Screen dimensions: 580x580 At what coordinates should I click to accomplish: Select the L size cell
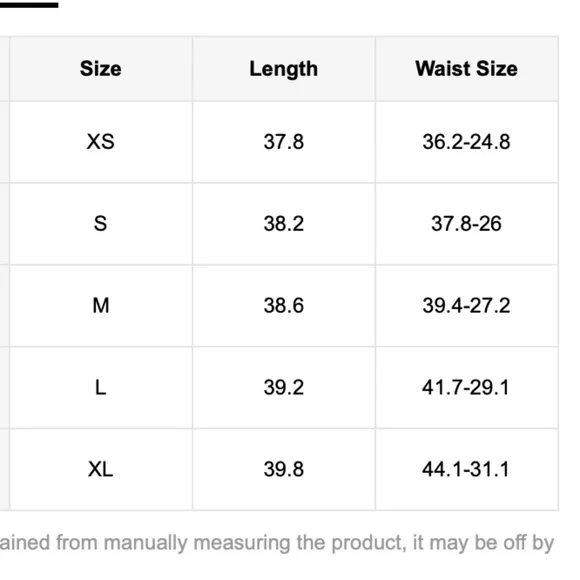coord(101,388)
